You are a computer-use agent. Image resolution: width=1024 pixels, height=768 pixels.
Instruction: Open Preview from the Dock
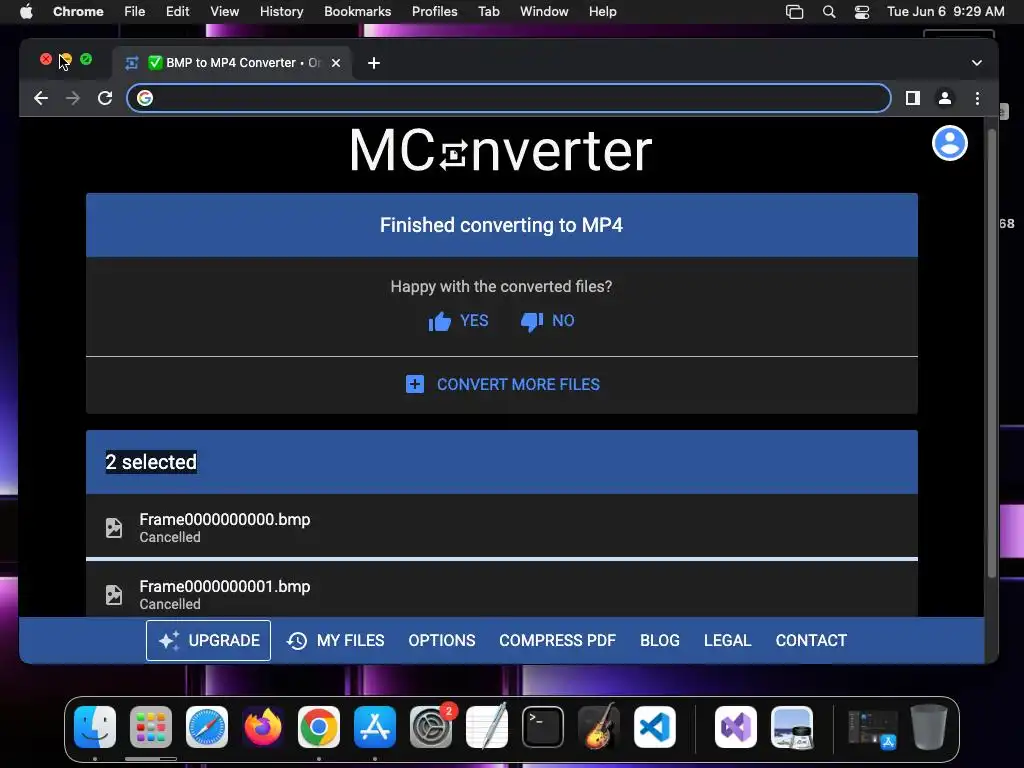click(x=792, y=727)
